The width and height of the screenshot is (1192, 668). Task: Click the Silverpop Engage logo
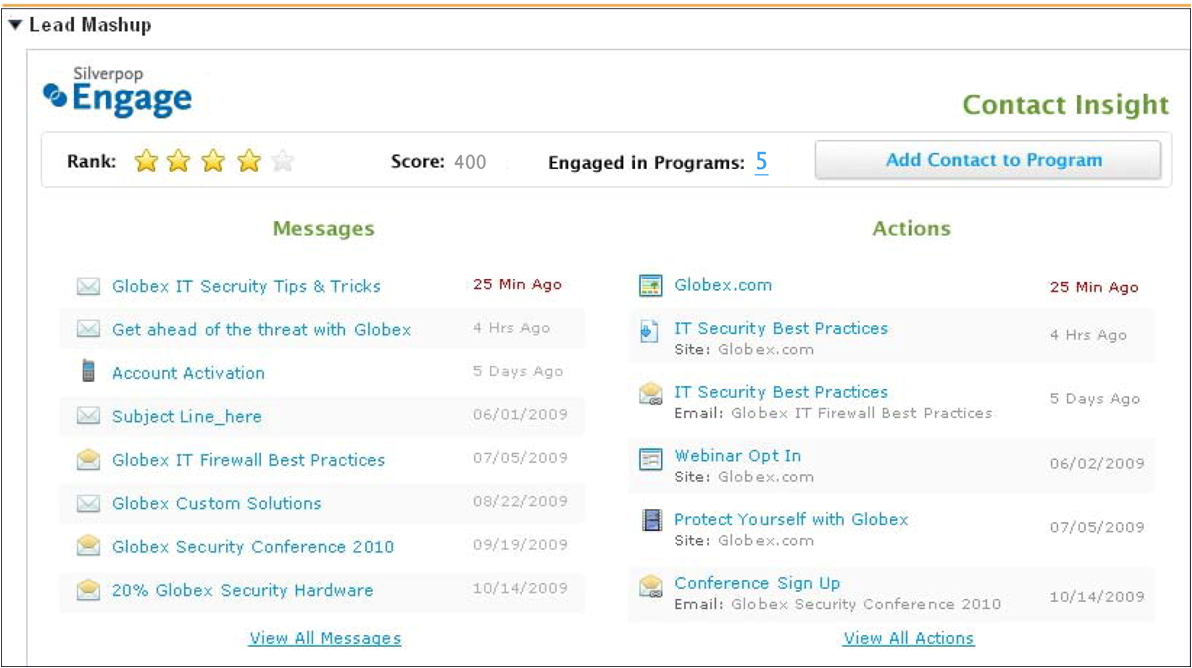117,92
